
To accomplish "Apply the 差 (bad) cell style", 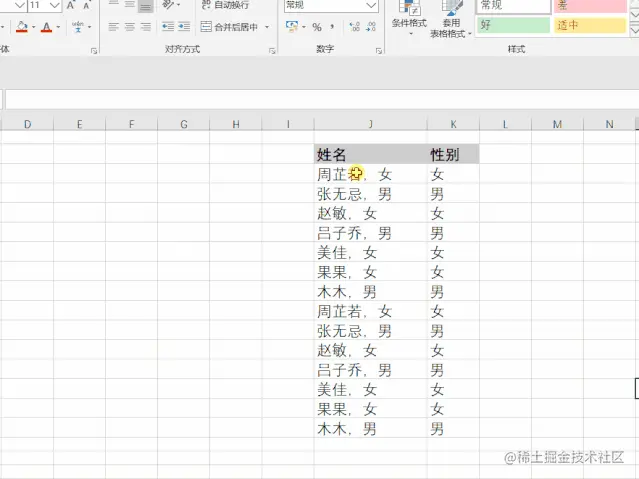I will (x=590, y=6).
